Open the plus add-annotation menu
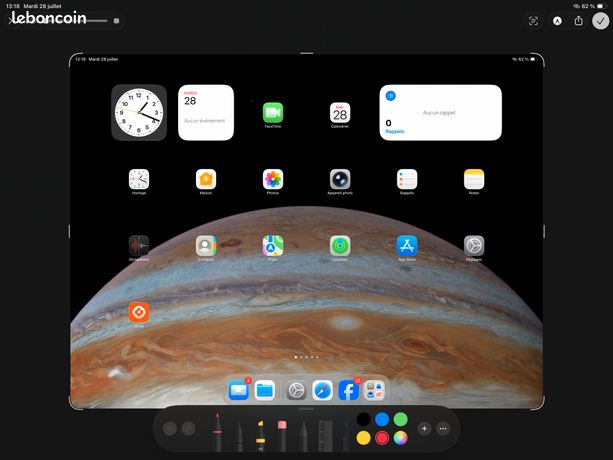The height and width of the screenshot is (460, 613). [x=424, y=429]
